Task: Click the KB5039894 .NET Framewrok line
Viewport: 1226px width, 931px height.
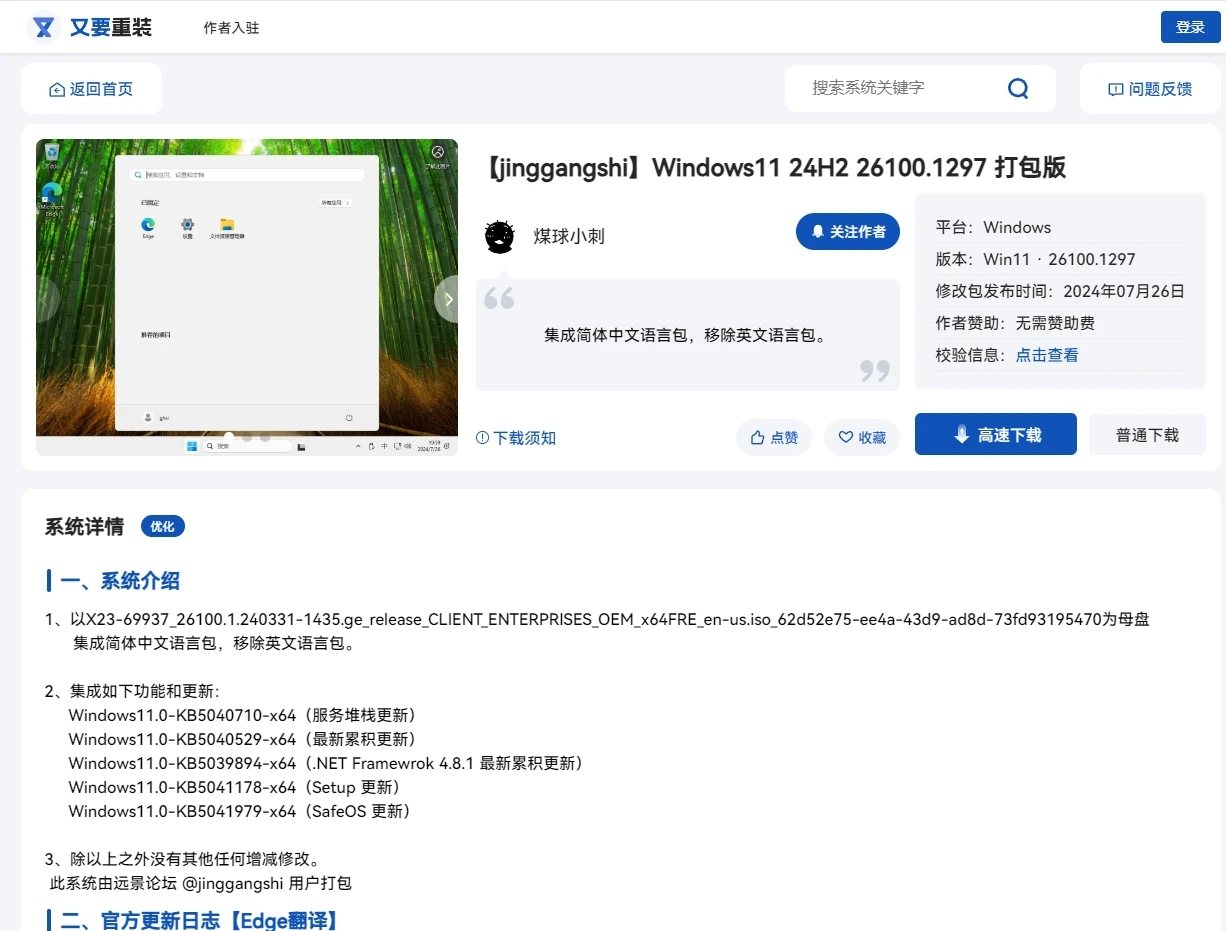Action: tap(326, 763)
